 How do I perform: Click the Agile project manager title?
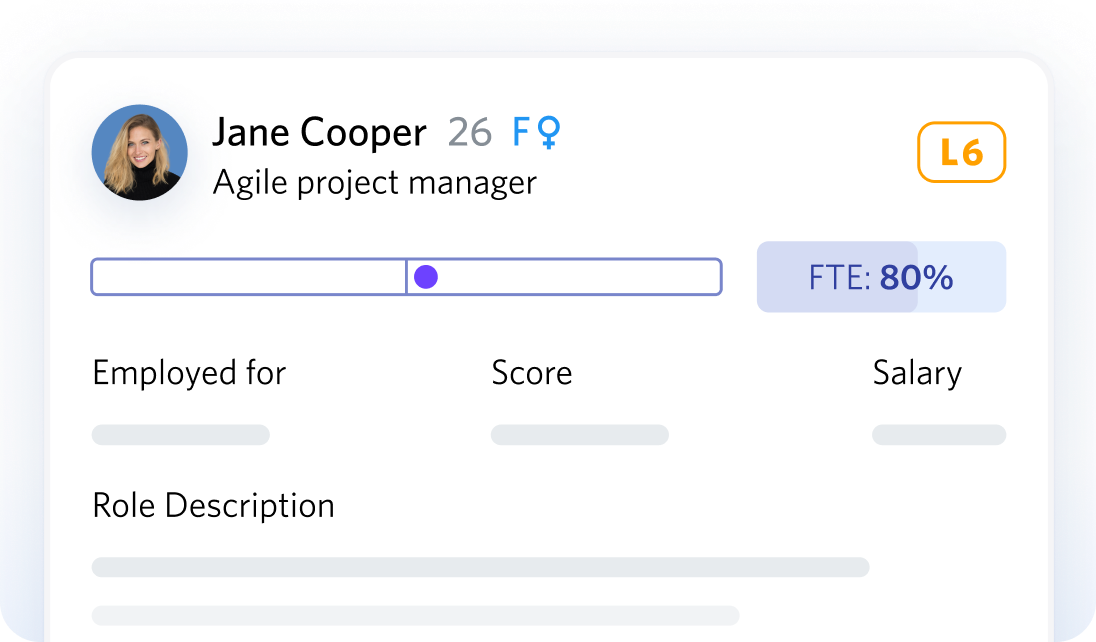375,183
